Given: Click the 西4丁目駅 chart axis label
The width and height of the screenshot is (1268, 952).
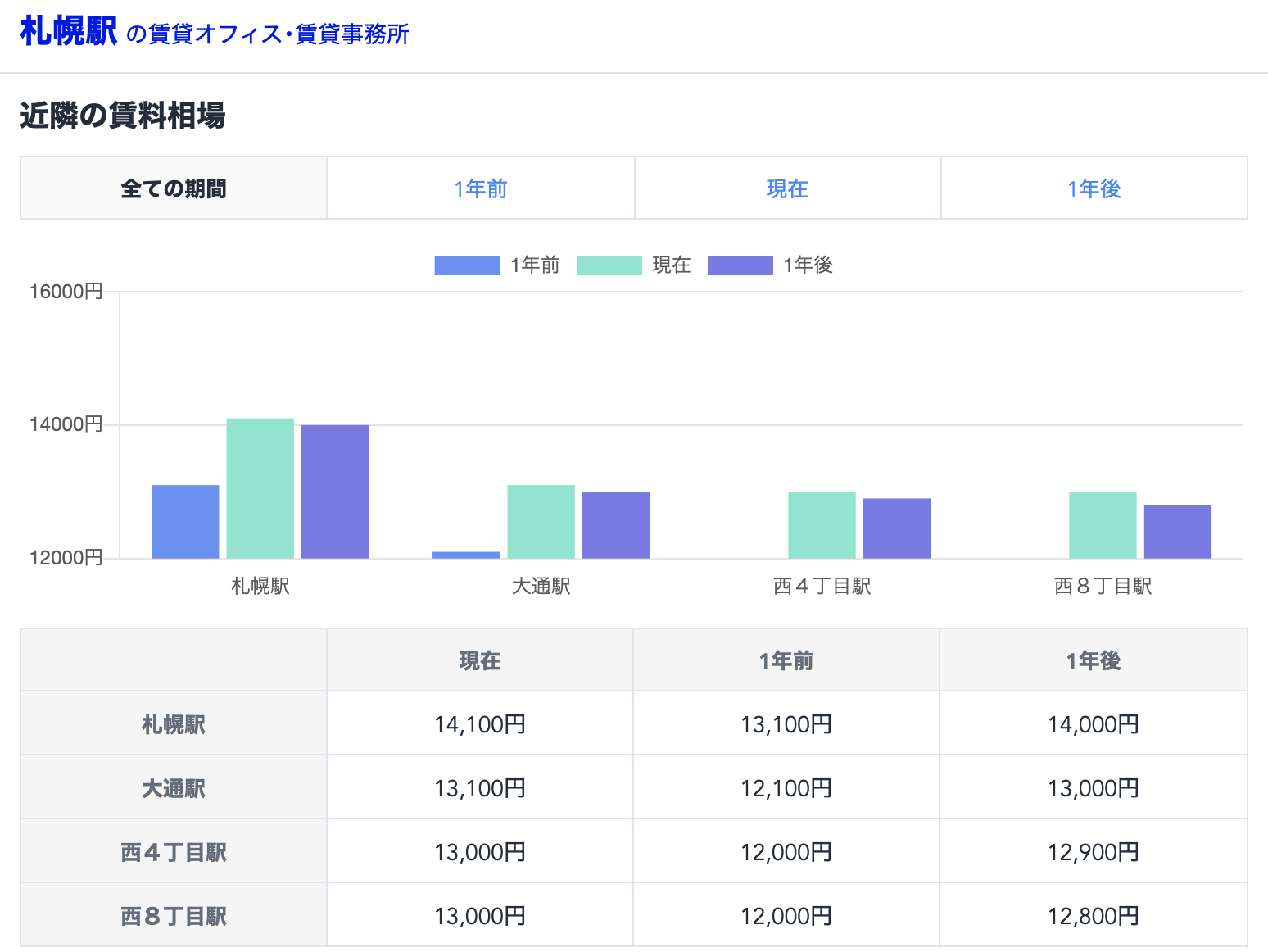Looking at the screenshot, I should click(822, 586).
